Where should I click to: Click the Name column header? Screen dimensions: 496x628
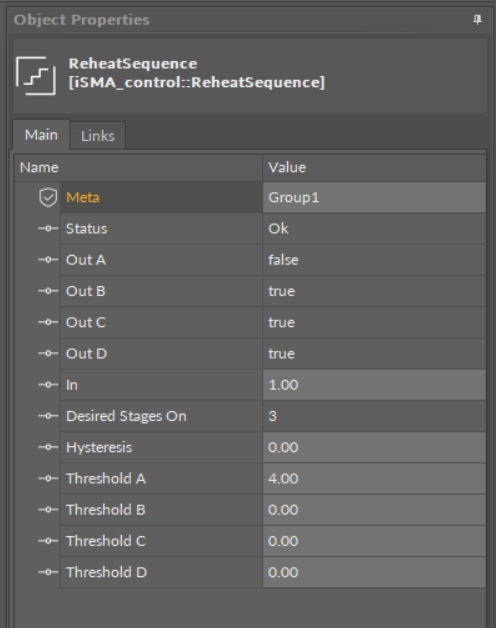[138, 167]
